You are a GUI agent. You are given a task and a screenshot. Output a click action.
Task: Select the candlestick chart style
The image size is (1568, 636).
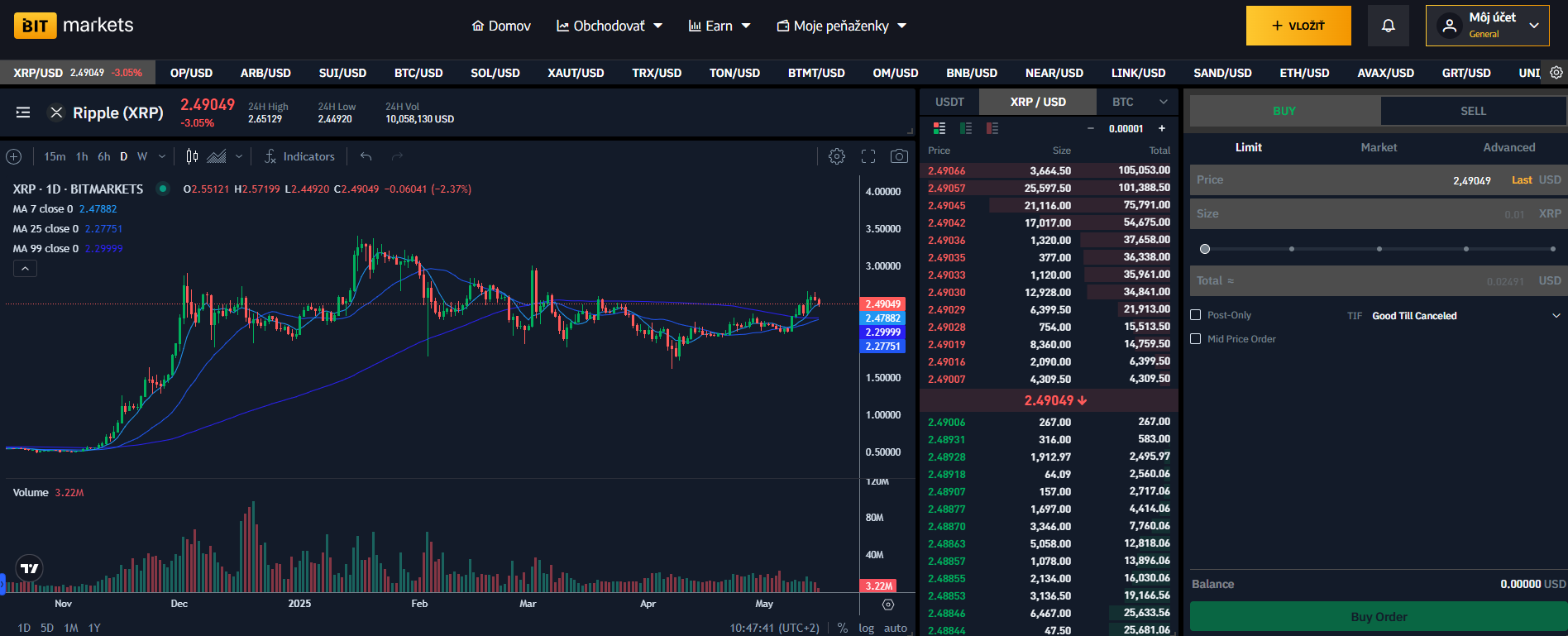click(192, 156)
